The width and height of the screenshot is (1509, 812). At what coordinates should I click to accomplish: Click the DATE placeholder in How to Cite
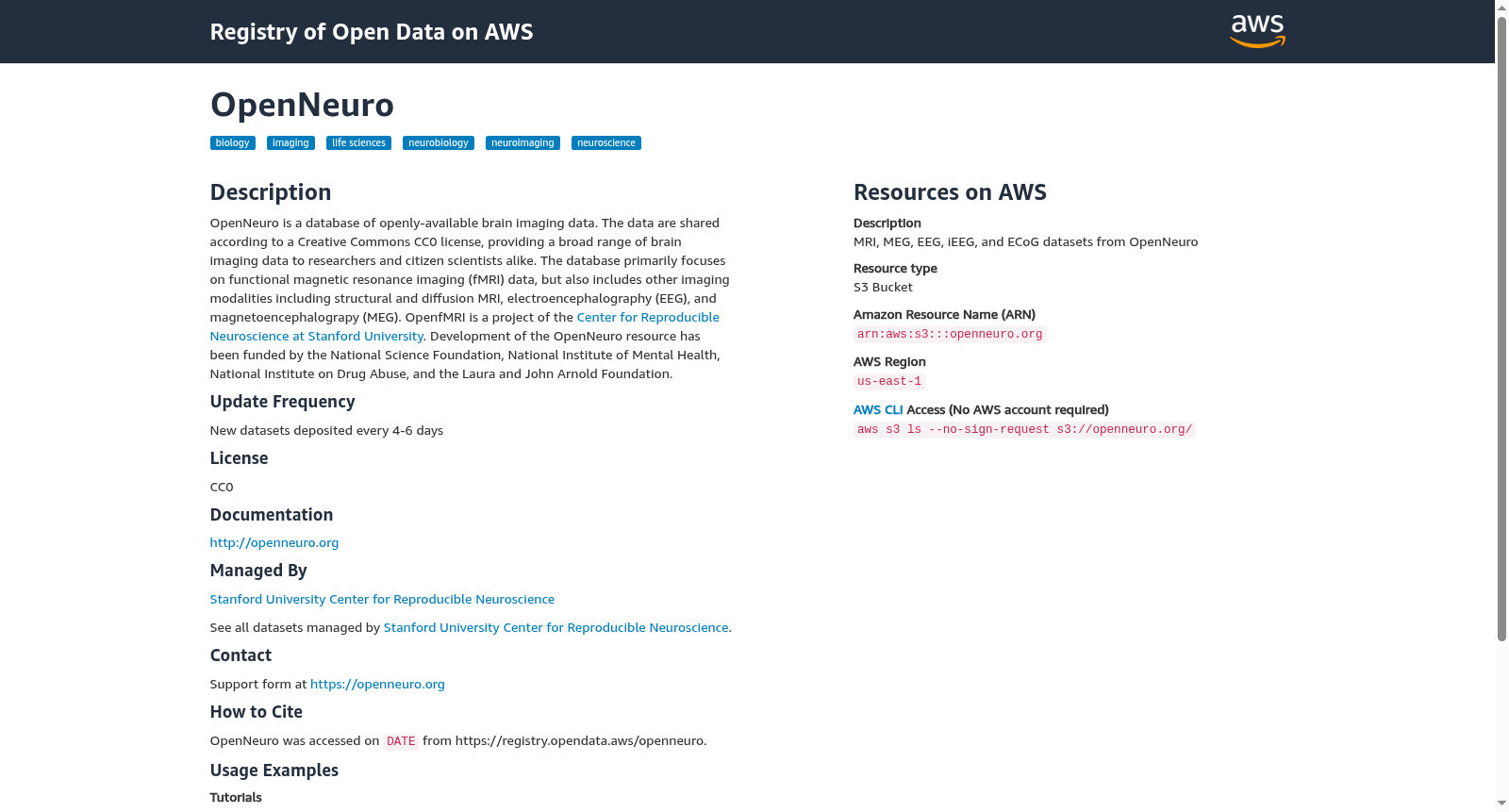(x=401, y=742)
